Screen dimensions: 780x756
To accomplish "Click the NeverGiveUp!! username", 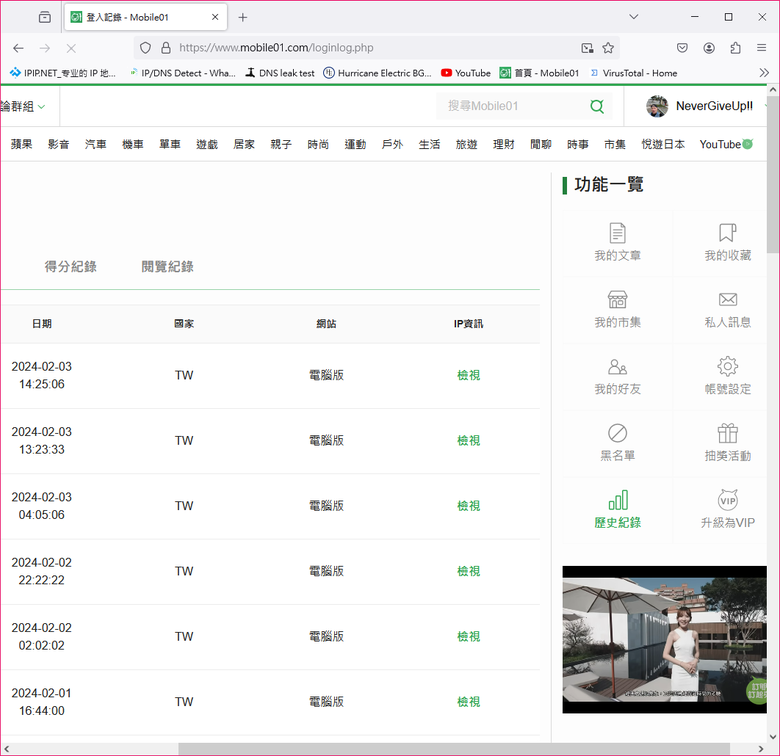I will (714, 106).
